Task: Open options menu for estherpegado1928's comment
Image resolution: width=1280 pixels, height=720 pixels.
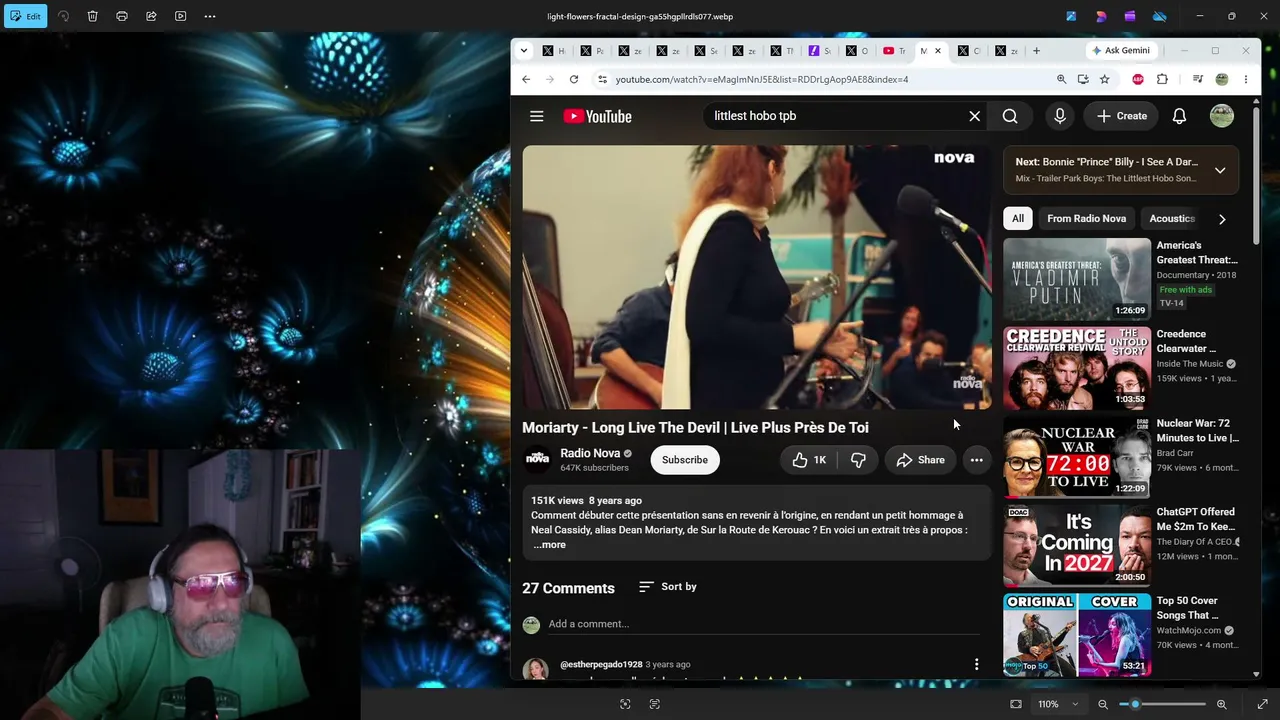Action: (x=977, y=664)
